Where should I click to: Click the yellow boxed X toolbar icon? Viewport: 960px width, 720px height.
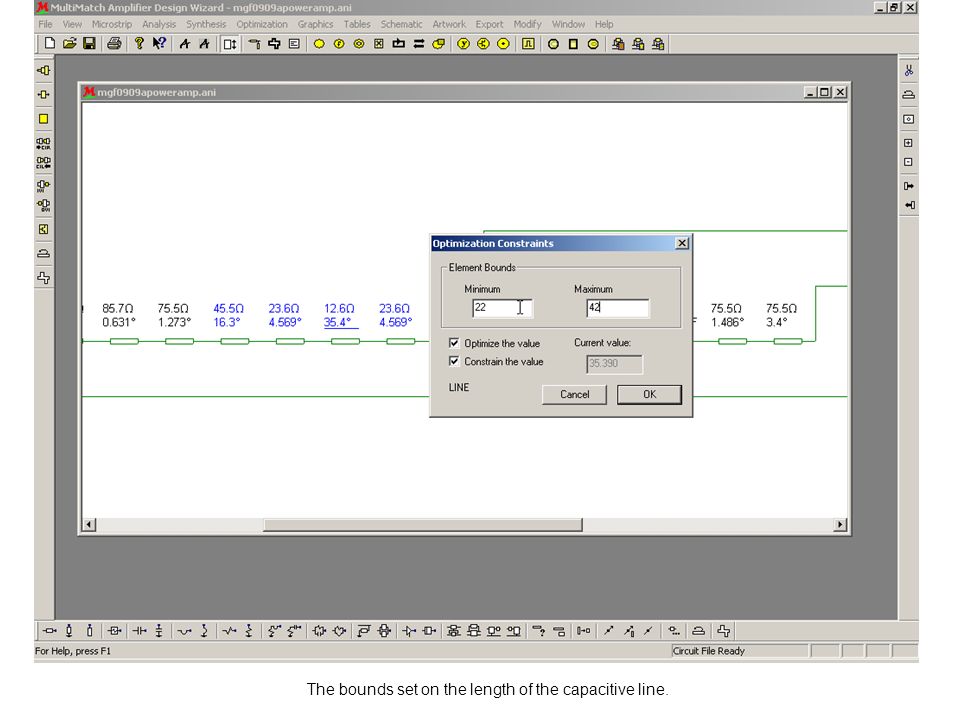(379, 43)
